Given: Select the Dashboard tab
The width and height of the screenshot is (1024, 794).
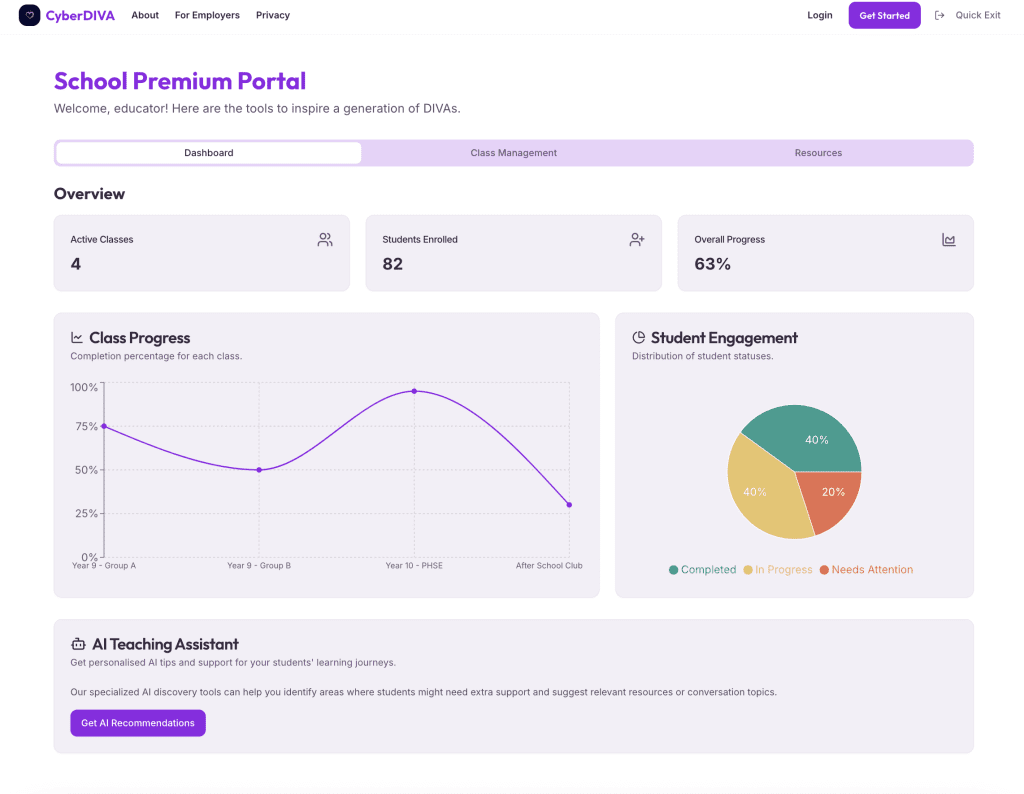Looking at the screenshot, I should pos(209,153).
